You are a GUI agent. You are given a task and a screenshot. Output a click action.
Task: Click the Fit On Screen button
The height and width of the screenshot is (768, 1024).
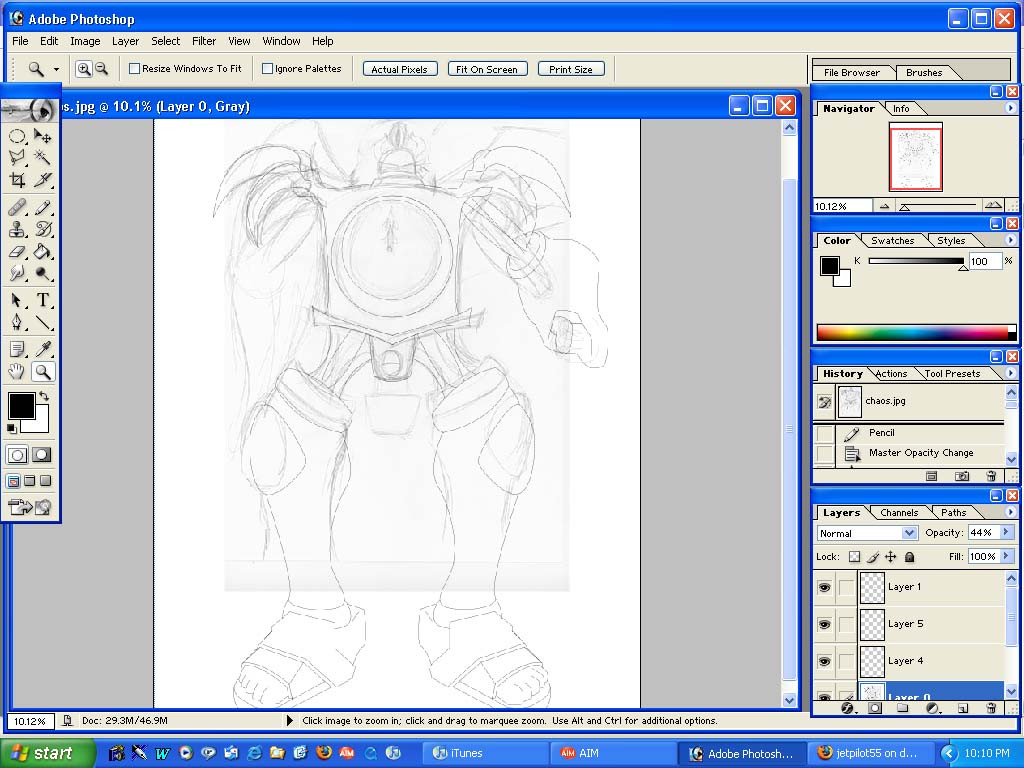487,69
